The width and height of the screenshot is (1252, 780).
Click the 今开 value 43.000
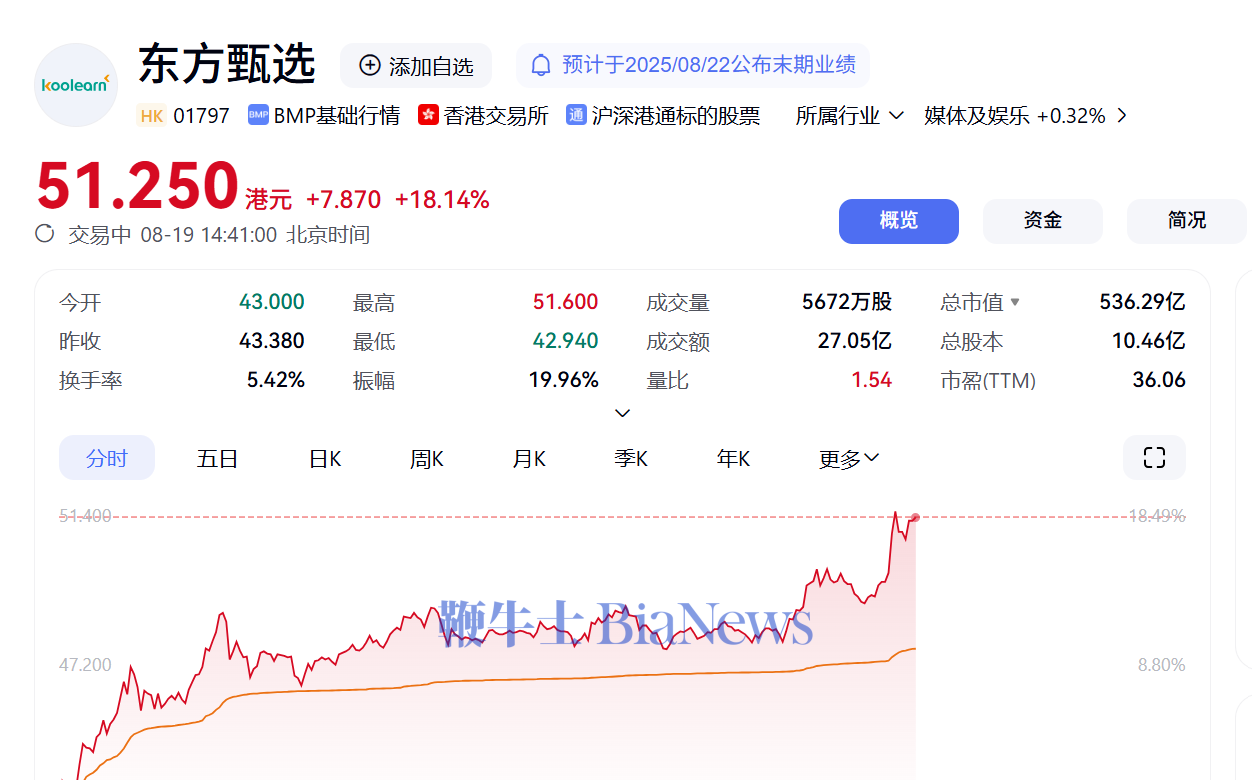click(272, 302)
